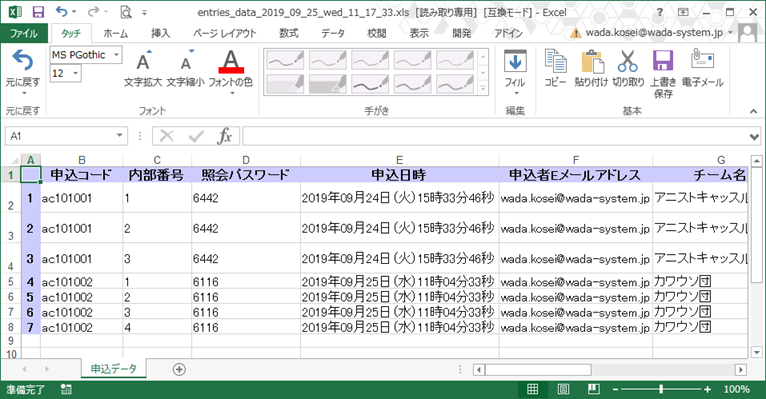The image size is (766, 399).
Task: Click the zoom slider handle
Action: (661, 389)
